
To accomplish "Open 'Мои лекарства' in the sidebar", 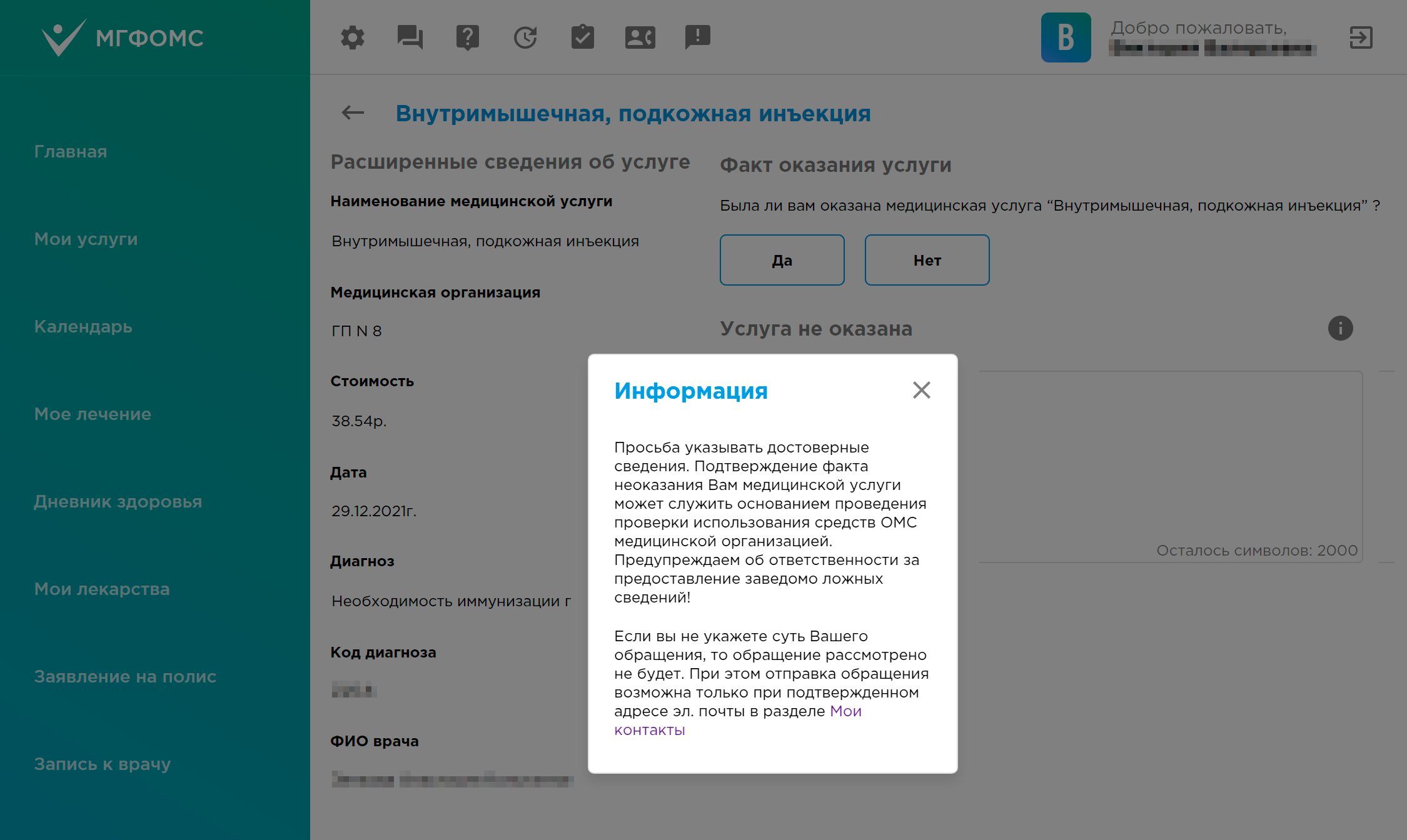I will [102, 589].
